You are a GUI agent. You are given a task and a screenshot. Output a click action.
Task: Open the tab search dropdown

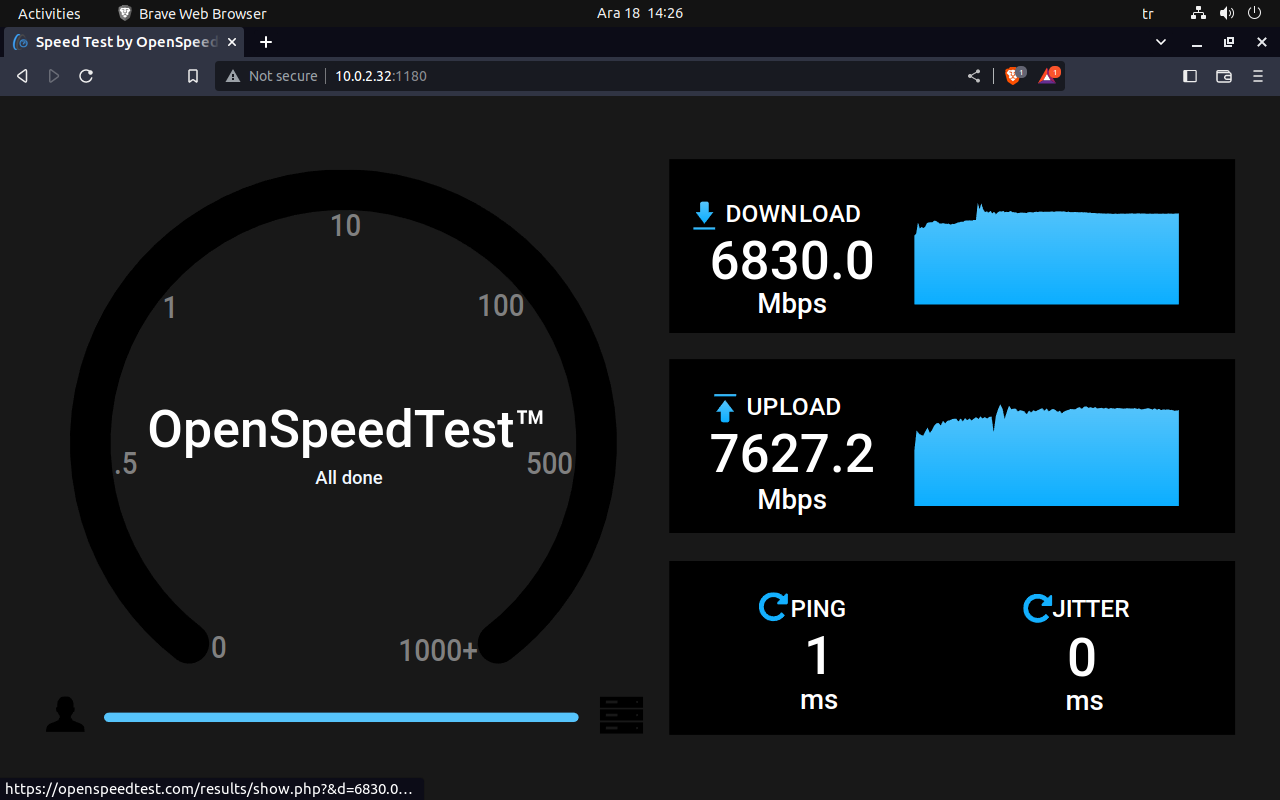point(1161,42)
